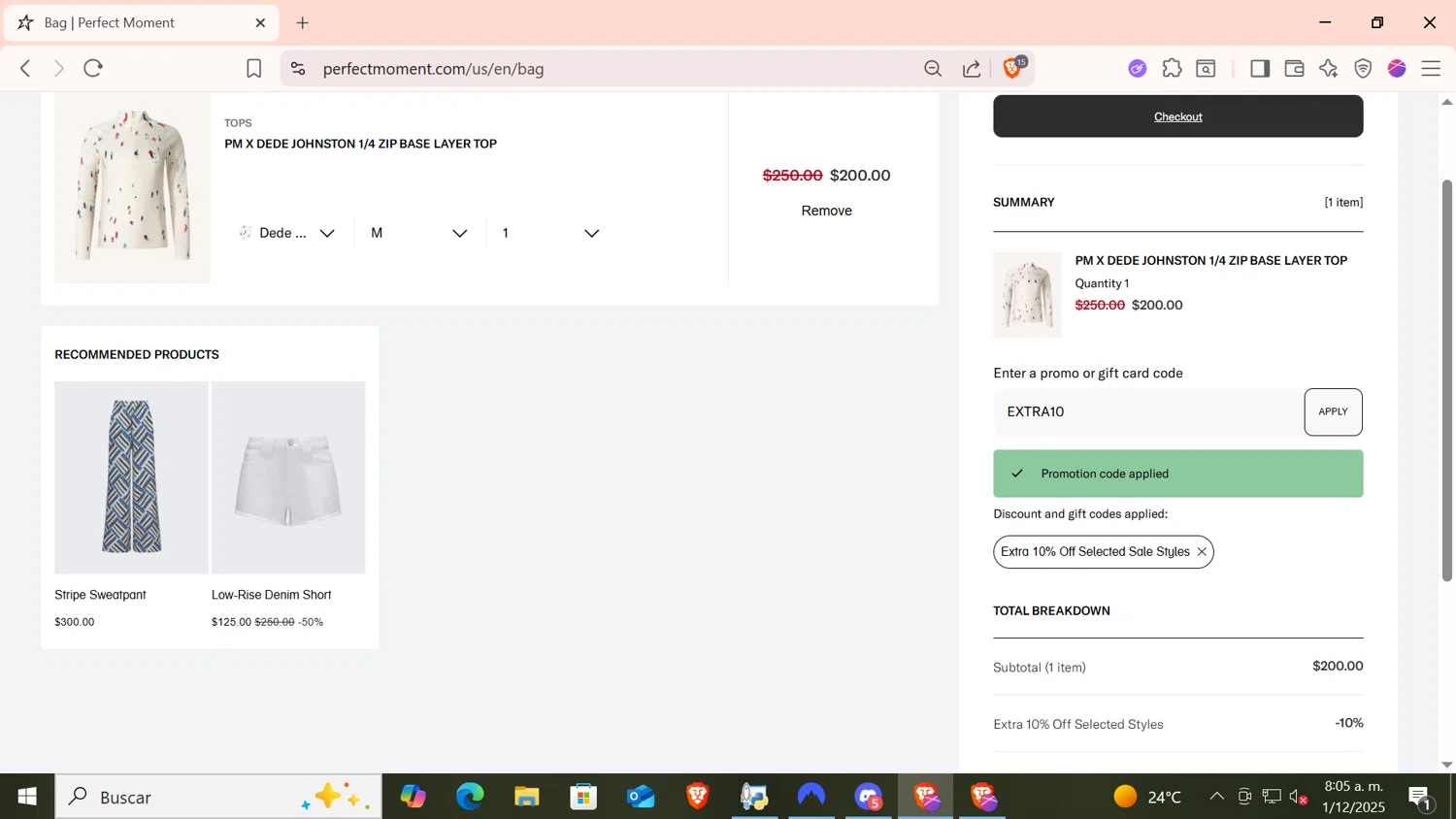Open the notification center icon
The width and height of the screenshot is (1456, 819).
coord(1421,798)
